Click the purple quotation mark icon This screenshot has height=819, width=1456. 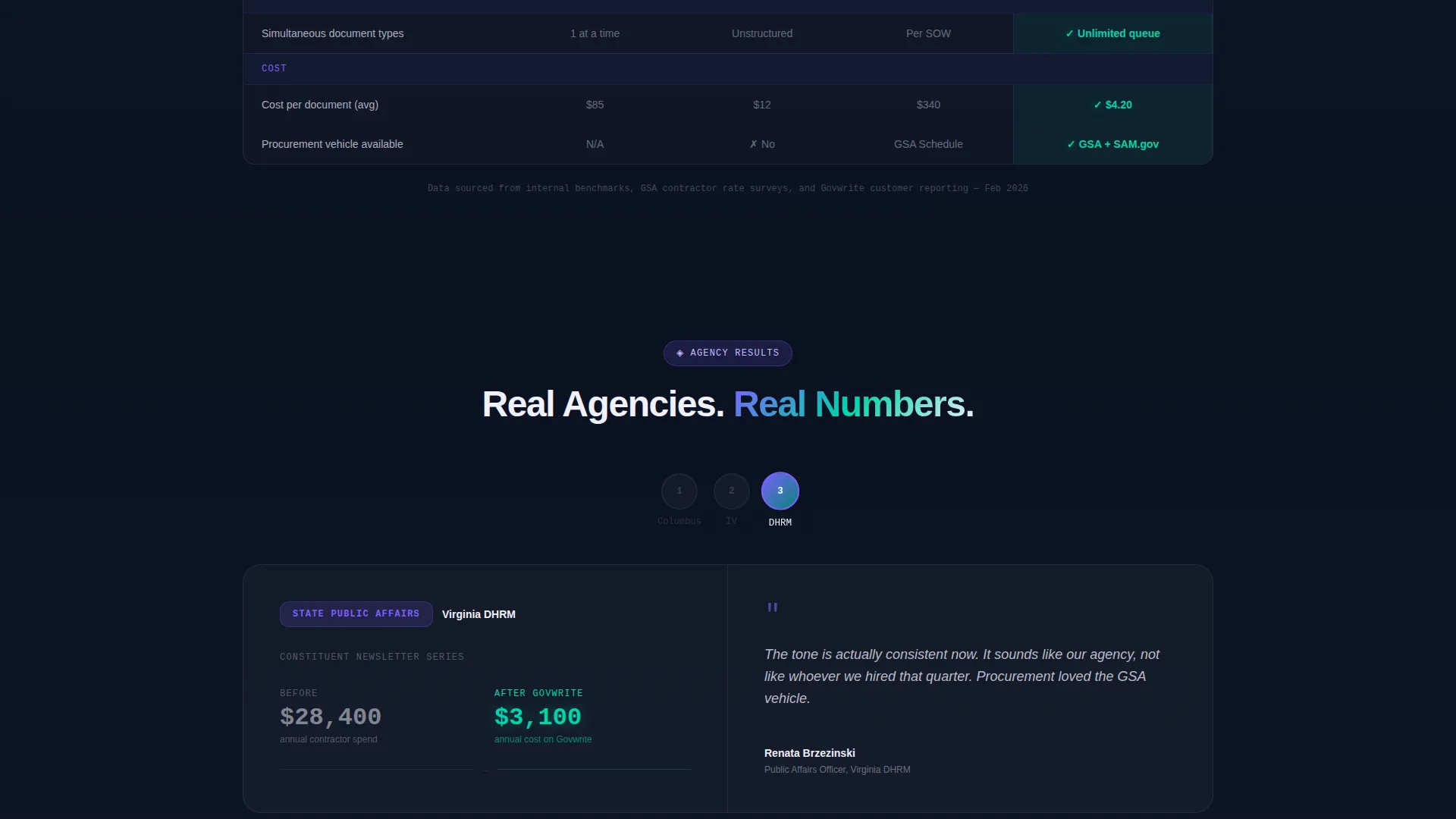[x=772, y=608]
